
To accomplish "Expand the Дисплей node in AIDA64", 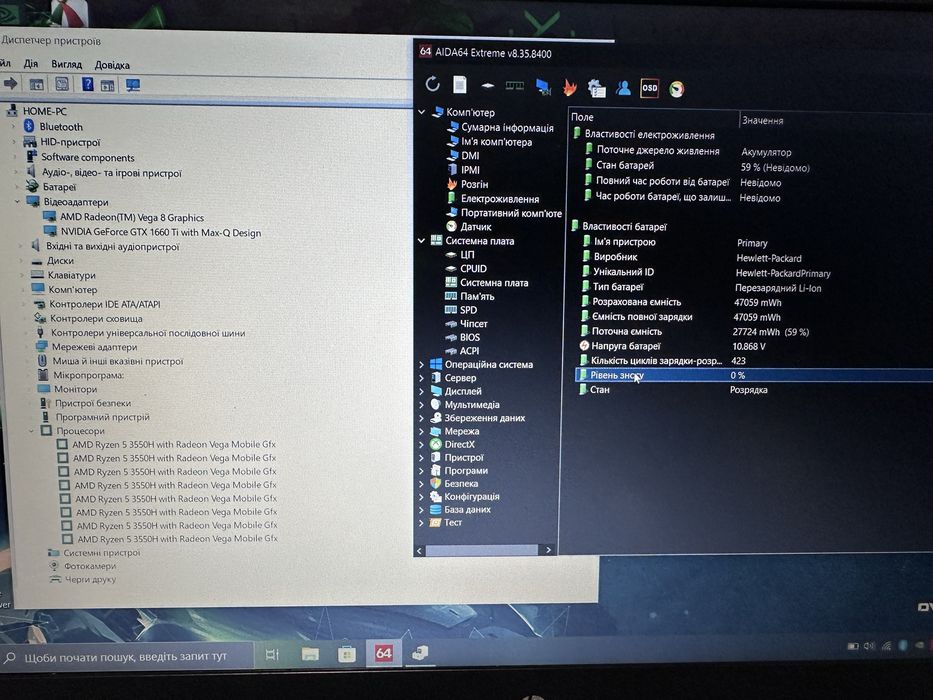I will (421, 391).
